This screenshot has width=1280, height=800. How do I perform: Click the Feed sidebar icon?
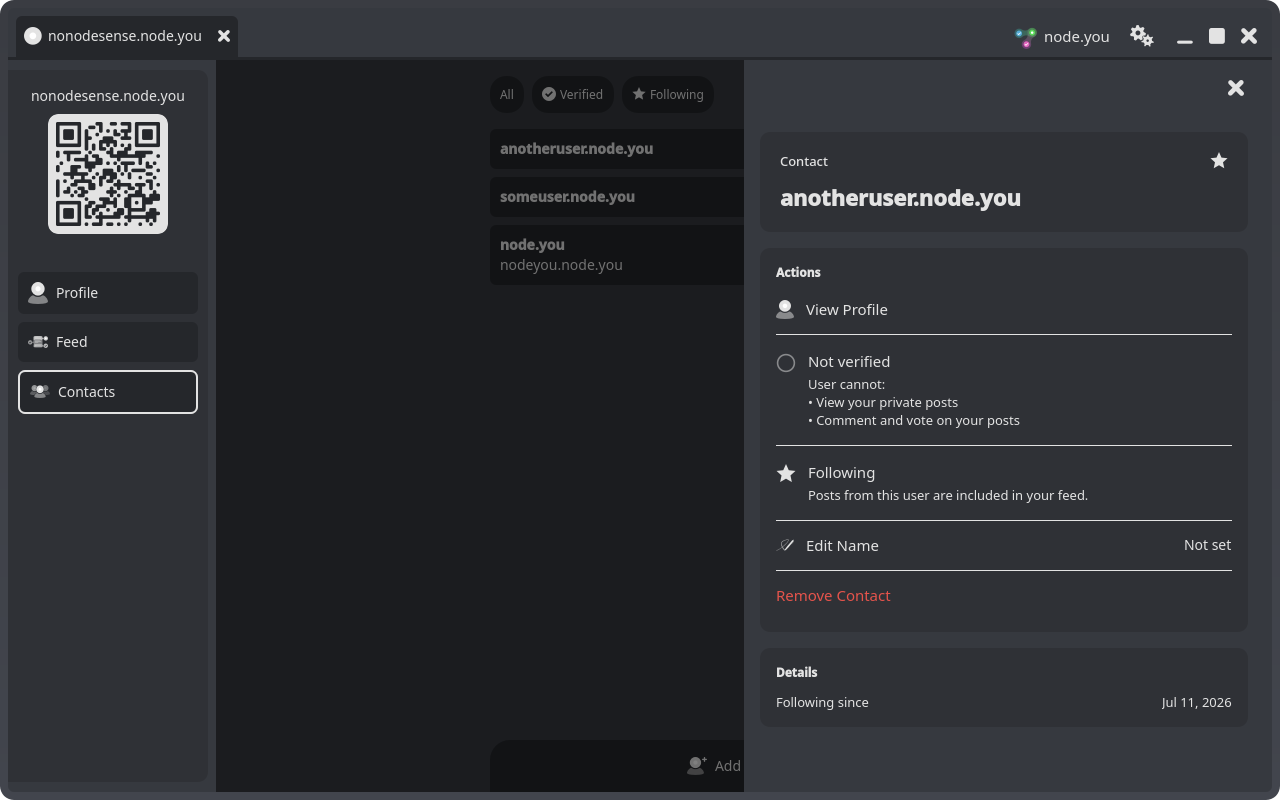(x=38, y=342)
